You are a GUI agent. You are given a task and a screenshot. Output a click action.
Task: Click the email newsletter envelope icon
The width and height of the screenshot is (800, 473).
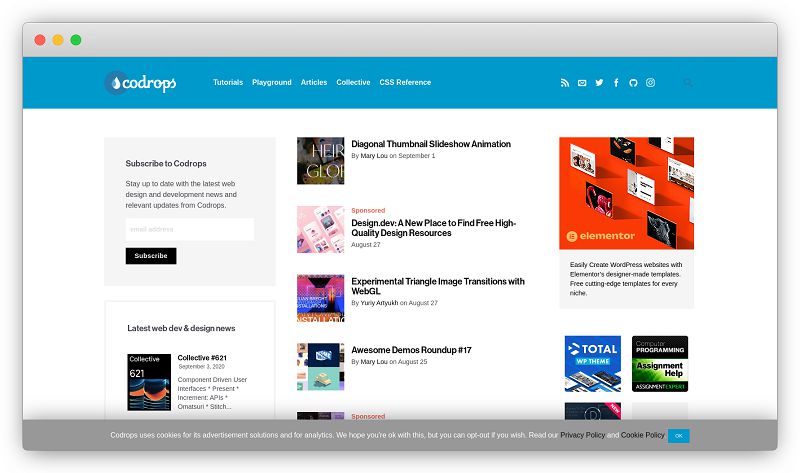tap(582, 83)
